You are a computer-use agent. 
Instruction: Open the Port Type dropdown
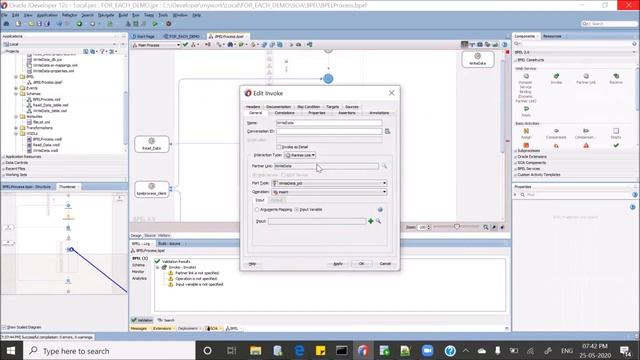pyautogui.click(x=329, y=183)
